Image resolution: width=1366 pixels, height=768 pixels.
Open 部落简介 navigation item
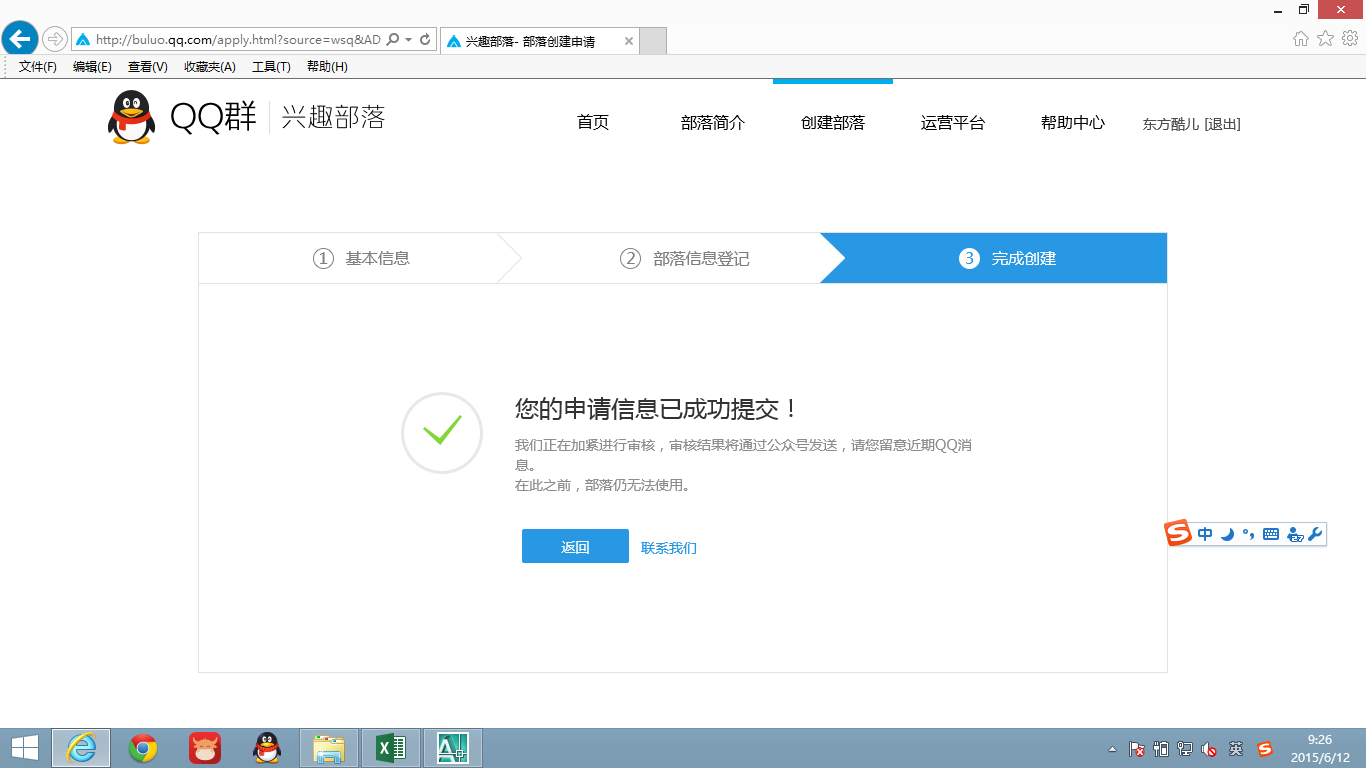pyautogui.click(x=713, y=123)
